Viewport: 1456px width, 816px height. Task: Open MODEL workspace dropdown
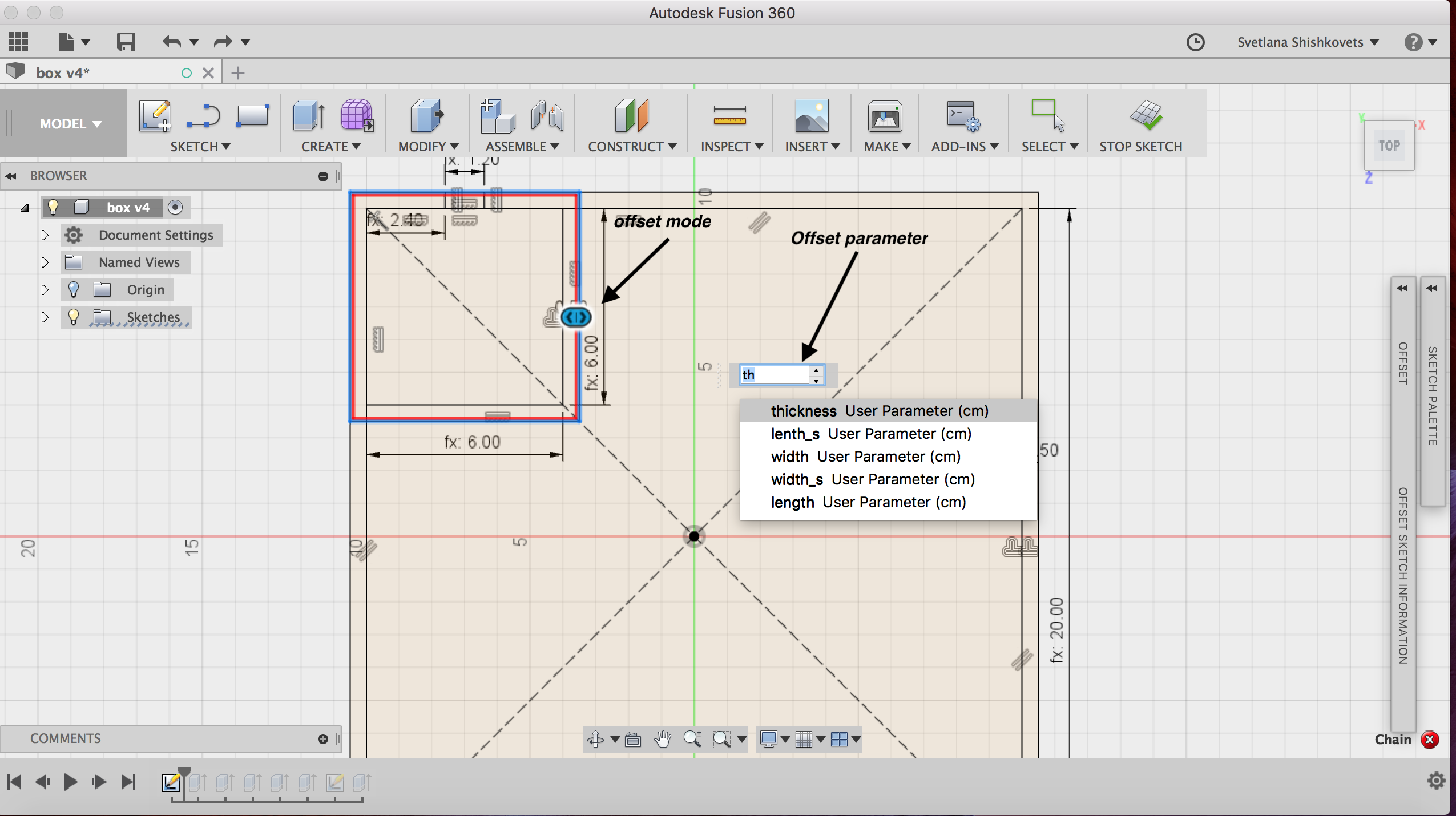71,123
